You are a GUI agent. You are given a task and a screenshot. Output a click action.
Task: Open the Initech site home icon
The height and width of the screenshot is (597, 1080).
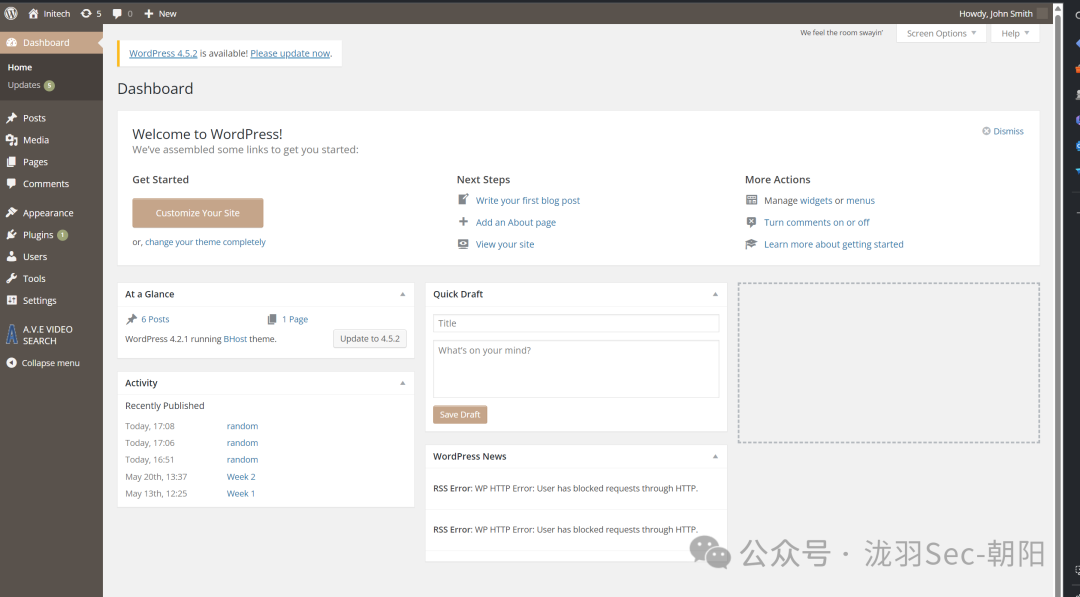[x=33, y=13]
